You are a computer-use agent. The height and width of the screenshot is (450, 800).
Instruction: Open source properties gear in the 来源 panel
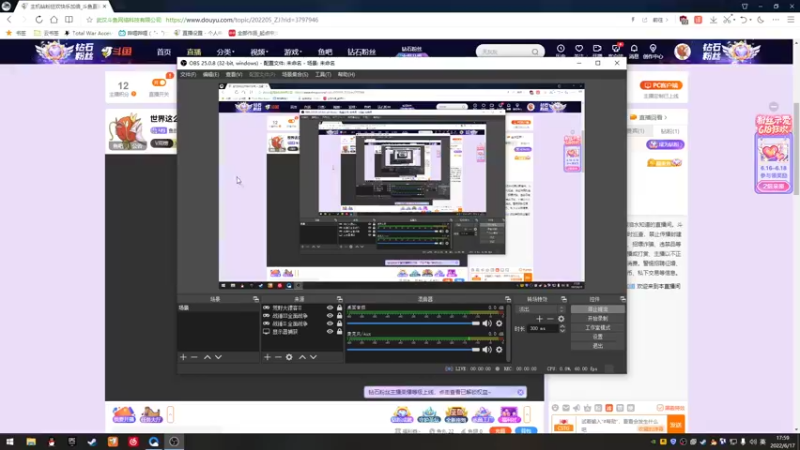coord(289,357)
